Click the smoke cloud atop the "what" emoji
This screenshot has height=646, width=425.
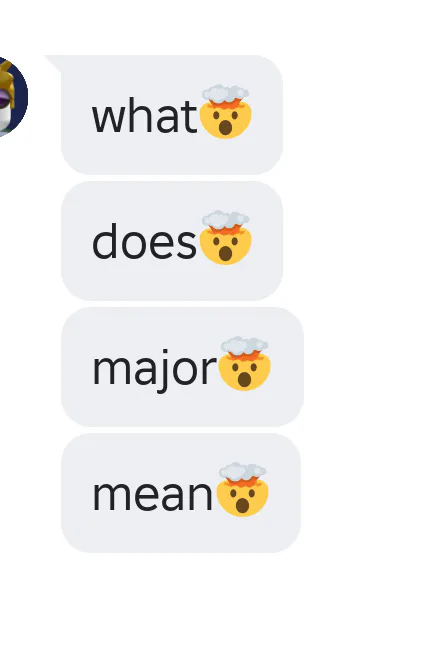pyautogui.click(x=226, y=94)
